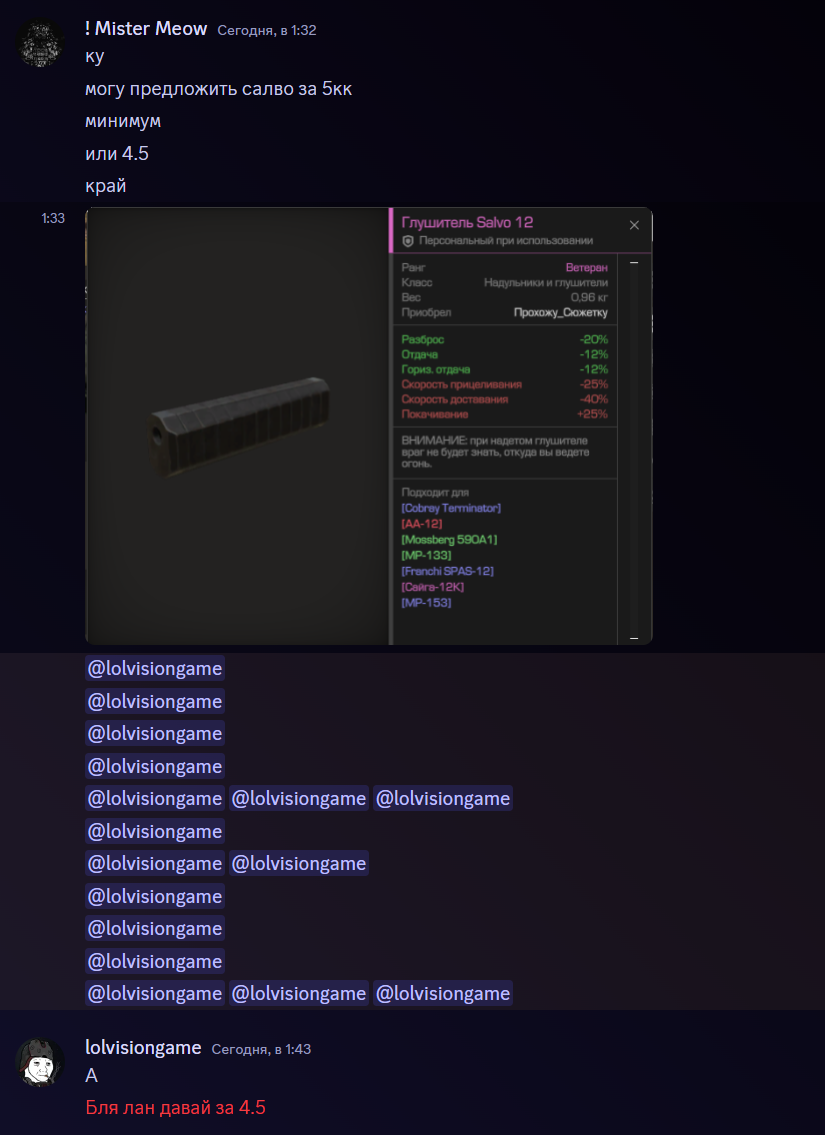Click lolvisiongame's profile avatar
Viewport: 825px width, 1135px height.
click(x=40, y=1062)
